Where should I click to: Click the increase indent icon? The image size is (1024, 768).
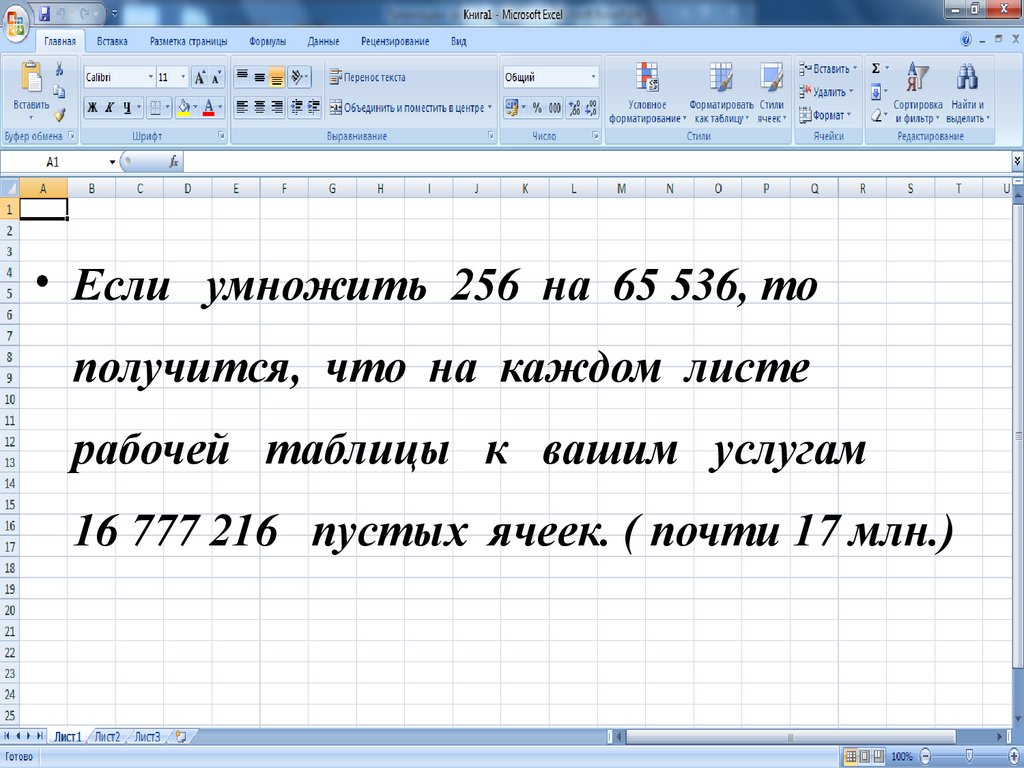pos(313,107)
